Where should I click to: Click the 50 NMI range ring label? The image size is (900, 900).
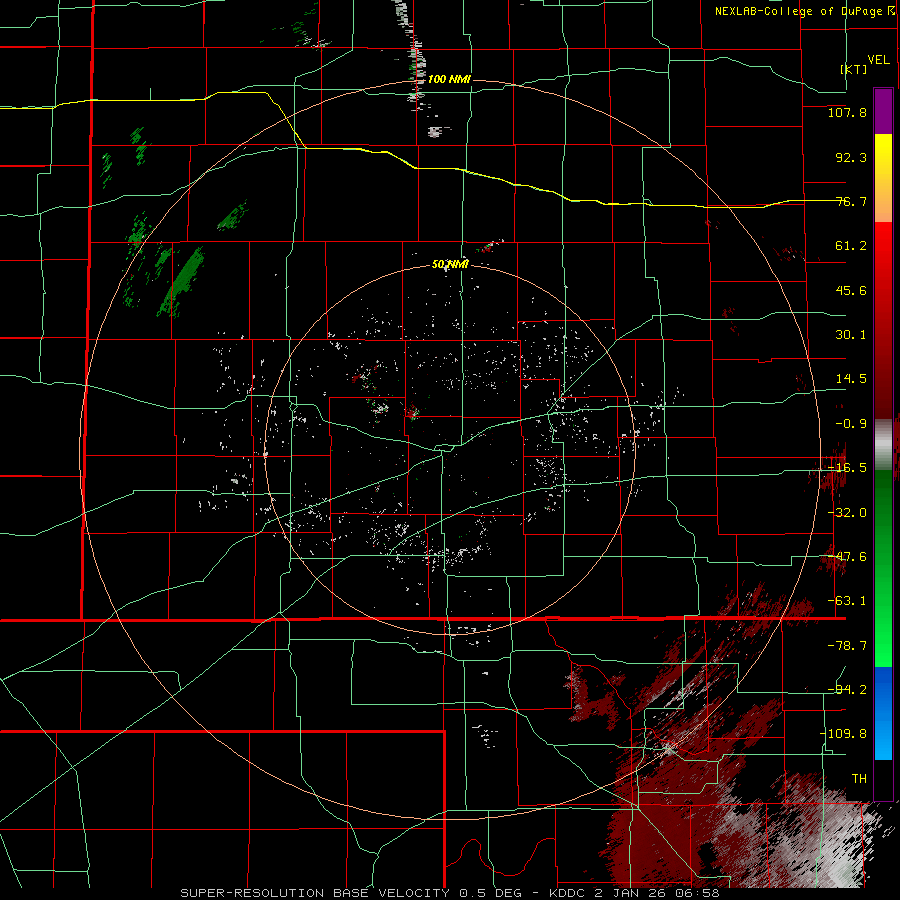click(450, 265)
